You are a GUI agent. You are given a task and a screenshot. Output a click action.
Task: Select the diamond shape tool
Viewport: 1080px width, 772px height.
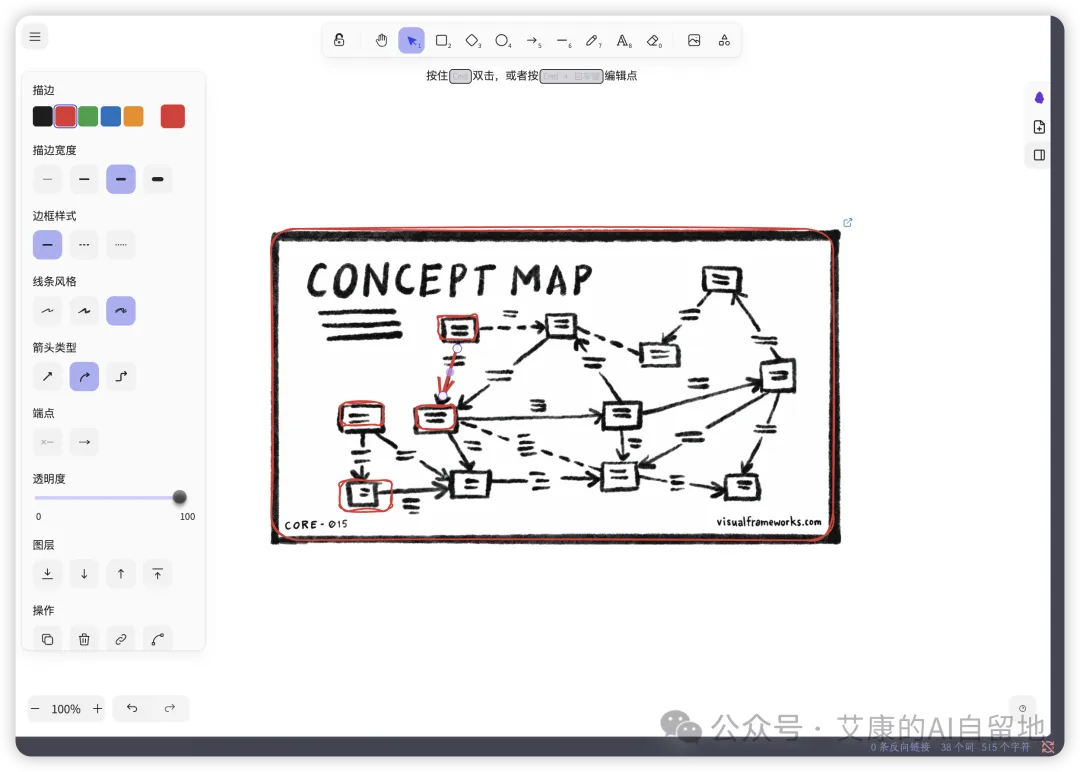pyautogui.click(x=472, y=41)
